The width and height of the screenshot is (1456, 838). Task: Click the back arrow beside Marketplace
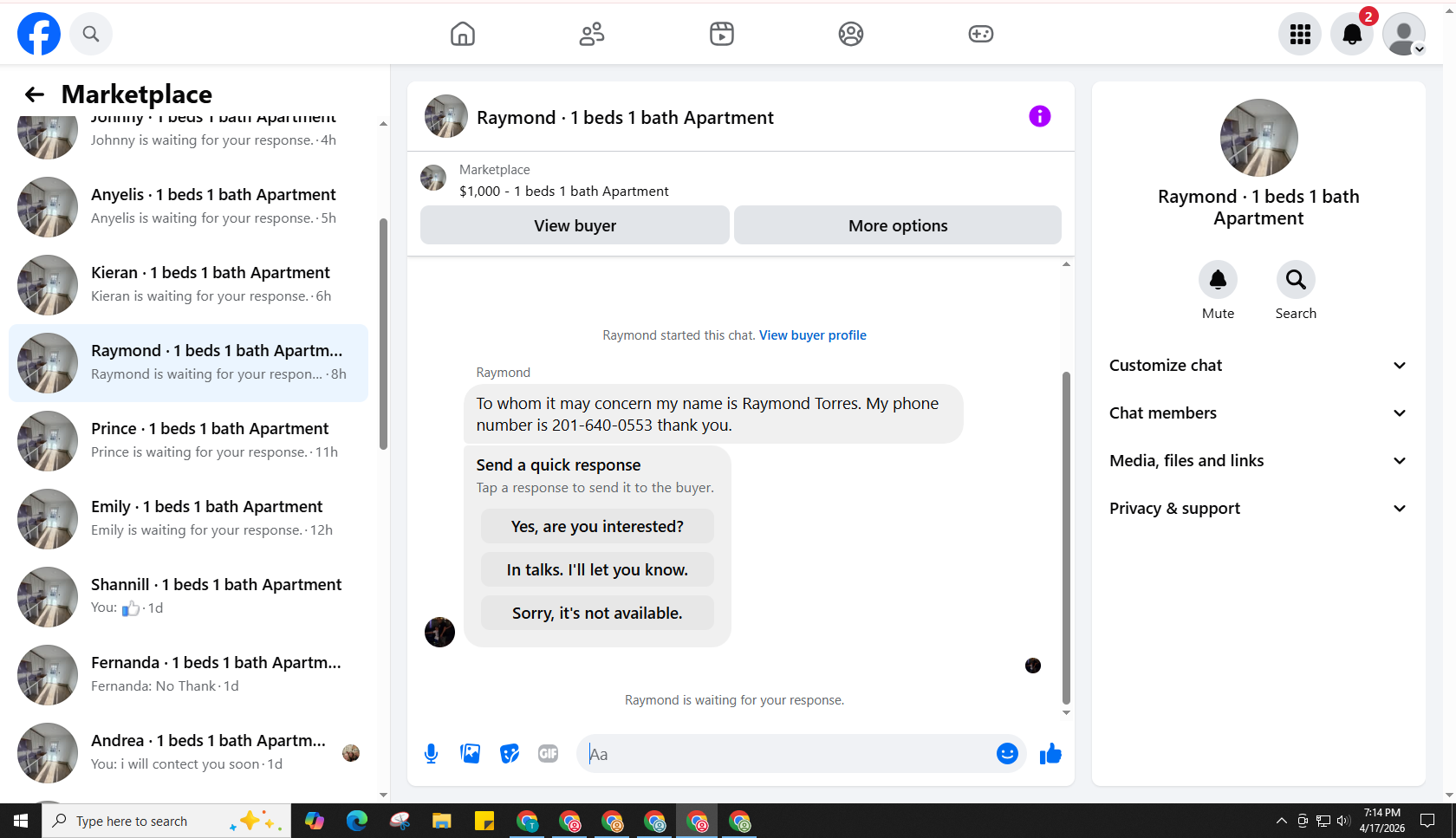click(35, 94)
